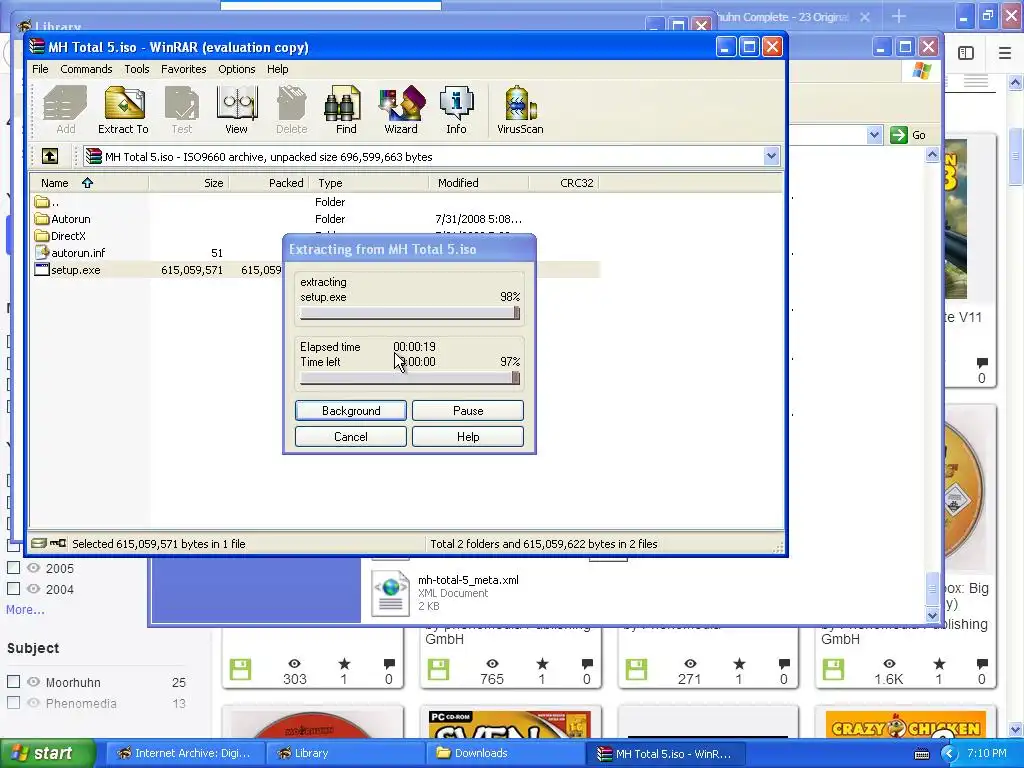Click the drive icon in the WinRAR status bar
Image resolution: width=1024 pixels, height=768 pixels.
[39, 543]
